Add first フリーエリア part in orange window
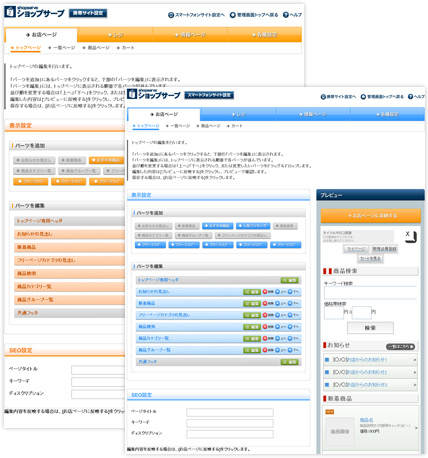 coord(31,182)
